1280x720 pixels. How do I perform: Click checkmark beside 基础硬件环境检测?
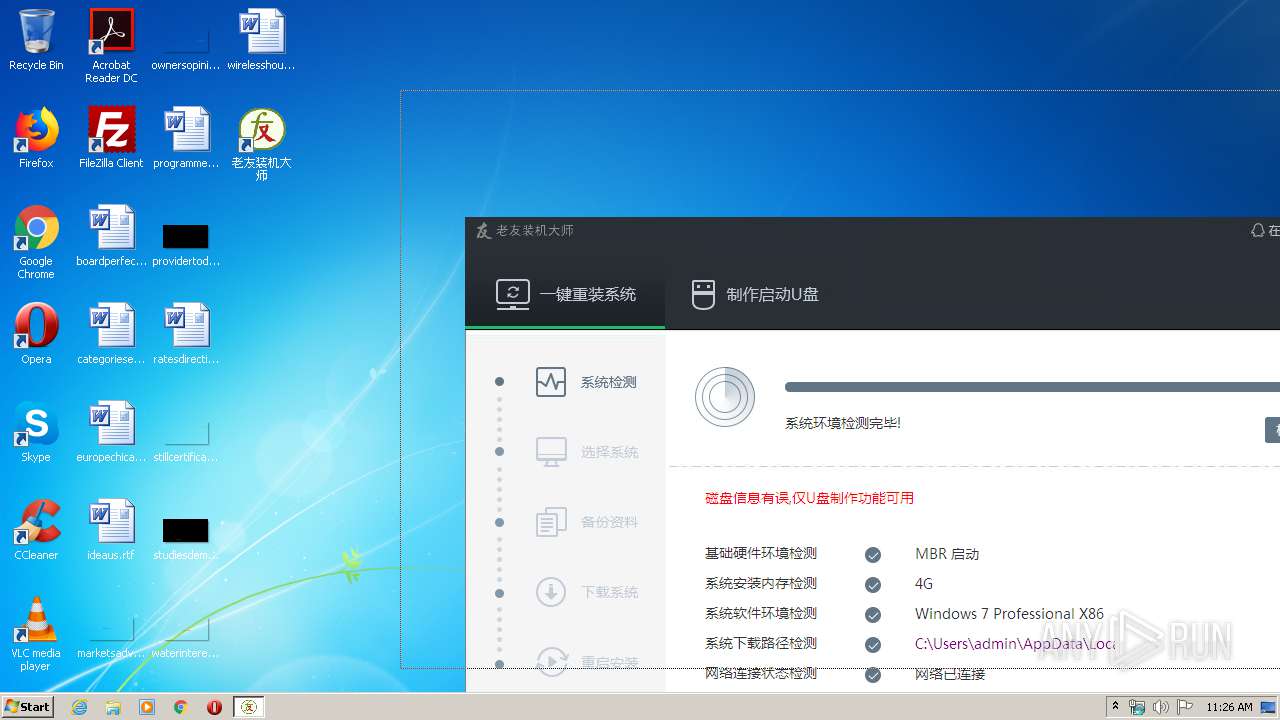873,555
